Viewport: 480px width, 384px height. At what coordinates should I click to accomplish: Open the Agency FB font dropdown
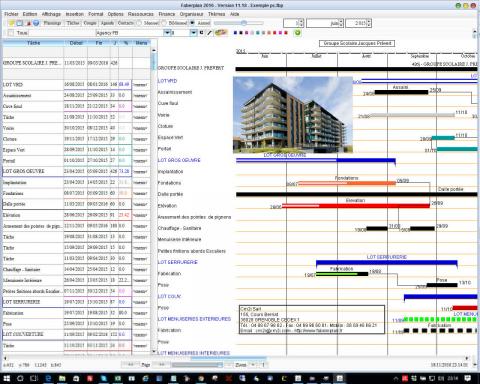coord(167,33)
